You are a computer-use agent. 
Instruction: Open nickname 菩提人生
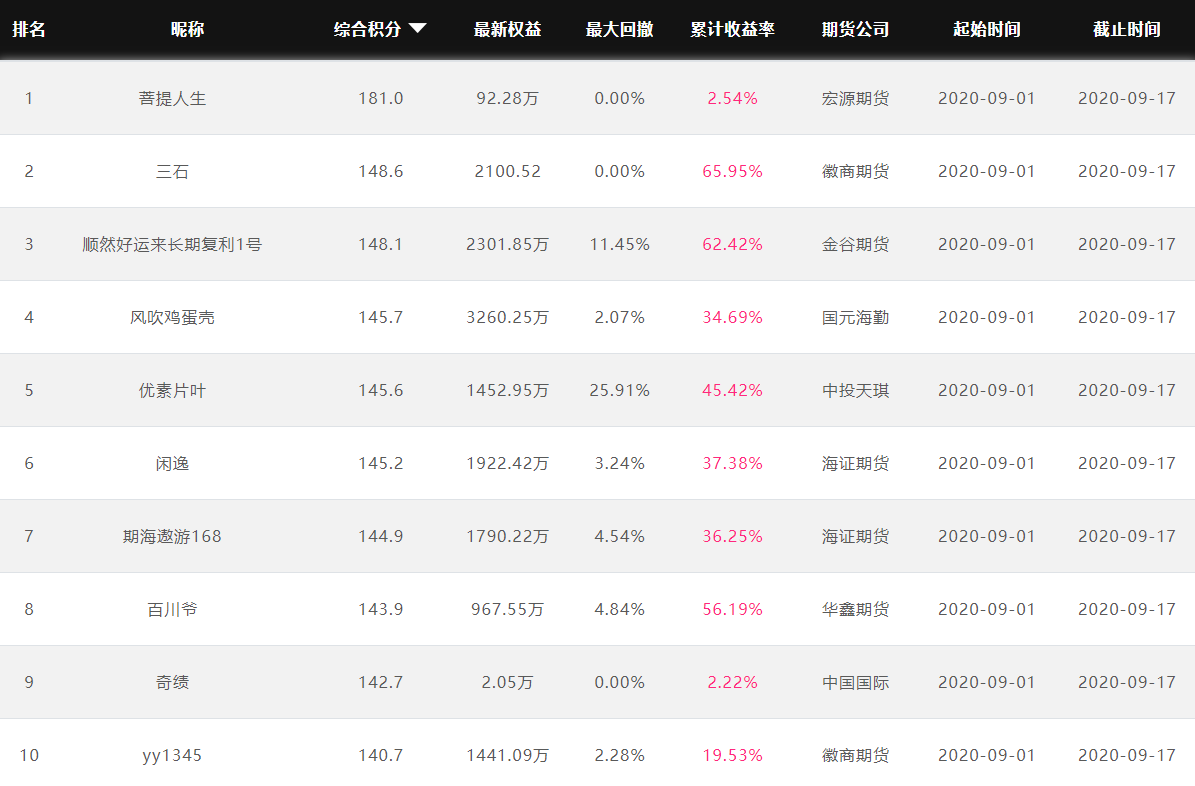[x=172, y=98]
